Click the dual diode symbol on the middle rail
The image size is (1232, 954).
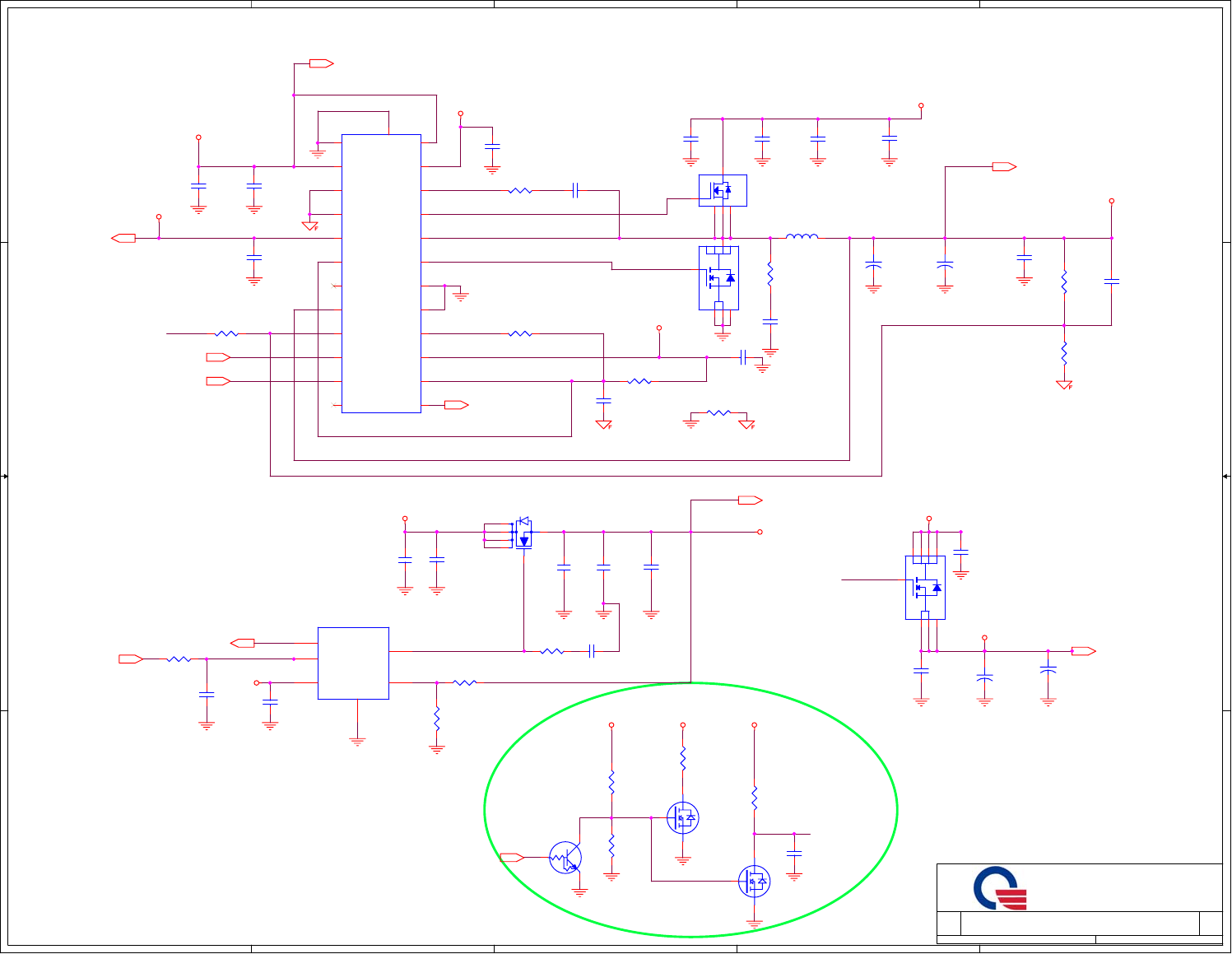523,533
